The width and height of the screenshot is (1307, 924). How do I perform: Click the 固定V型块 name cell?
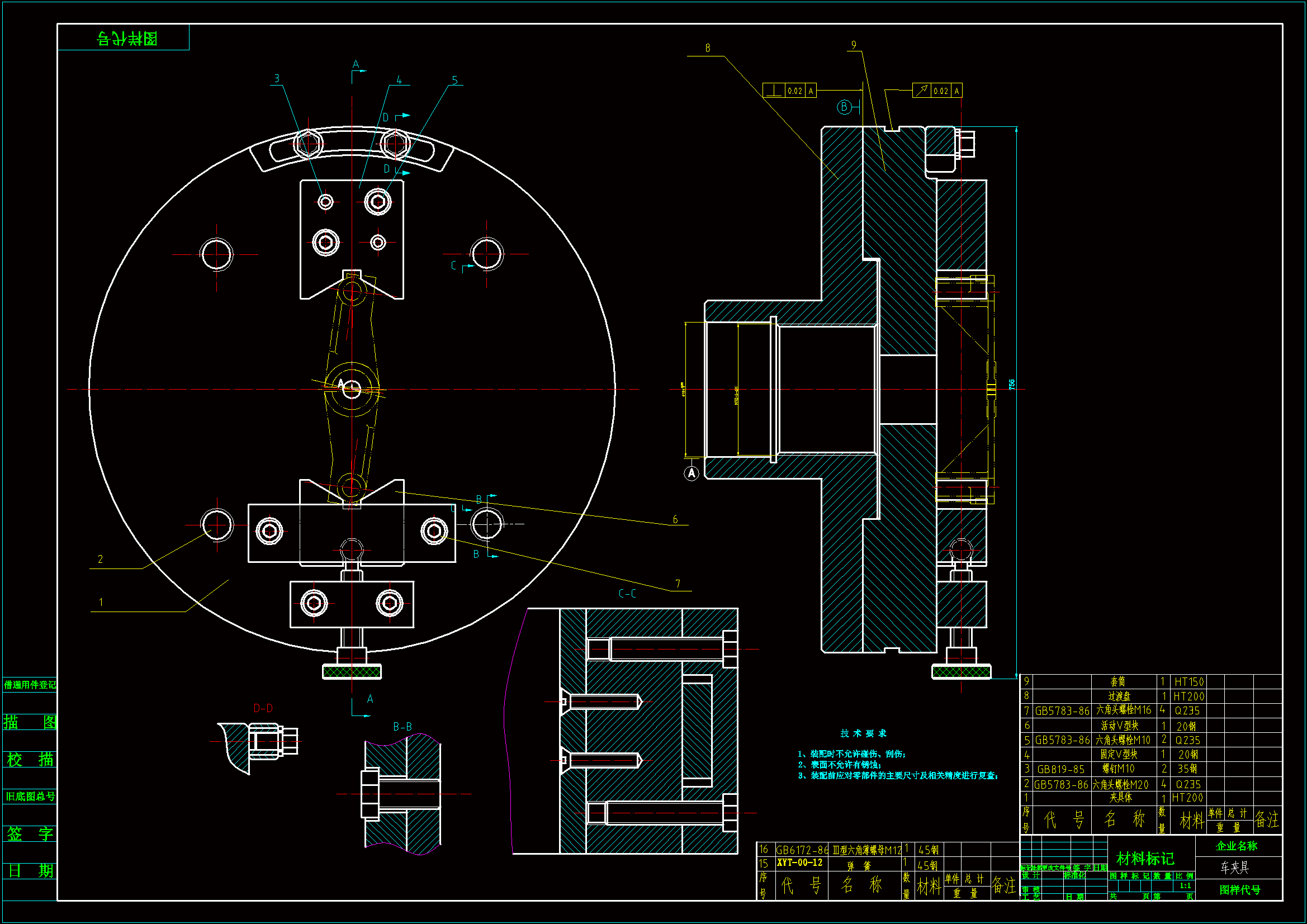[1124, 754]
